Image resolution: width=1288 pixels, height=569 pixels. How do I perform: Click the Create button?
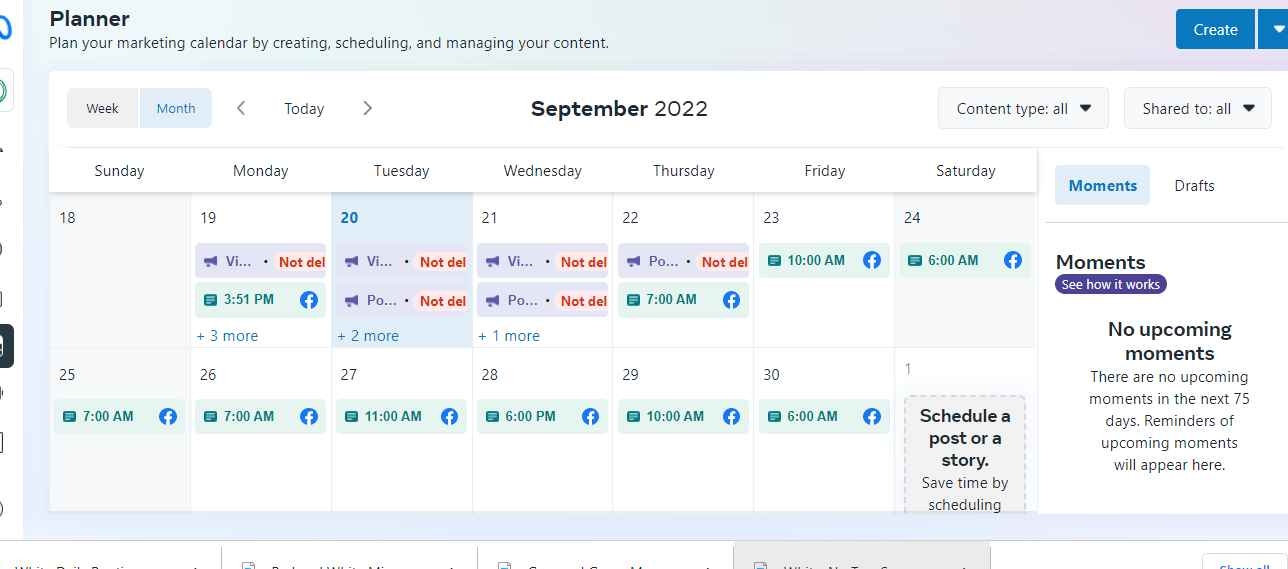click(x=1215, y=29)
